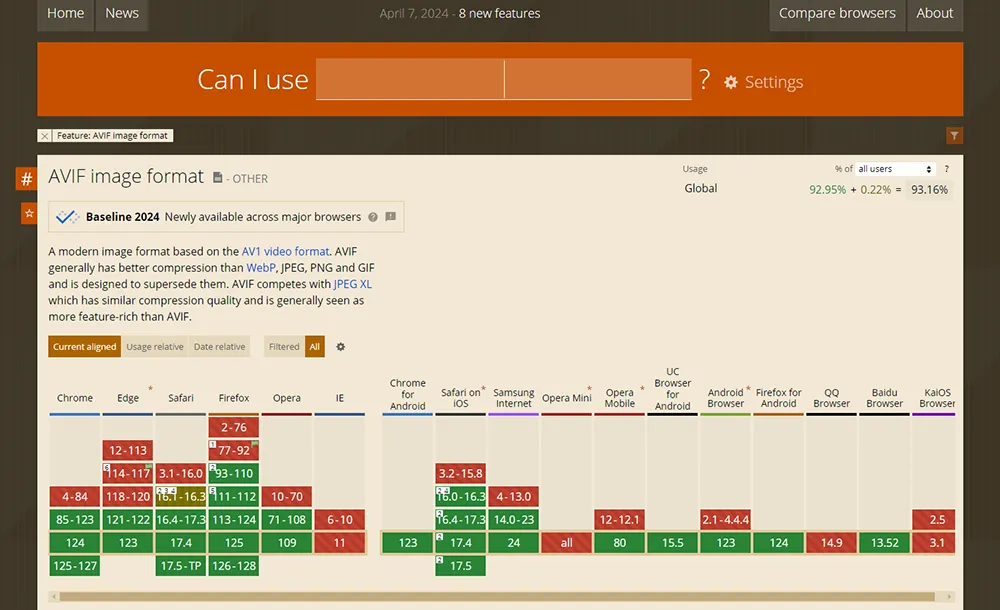
Task: Follow the JPEG XL link
Action: [x=352, y=284]
